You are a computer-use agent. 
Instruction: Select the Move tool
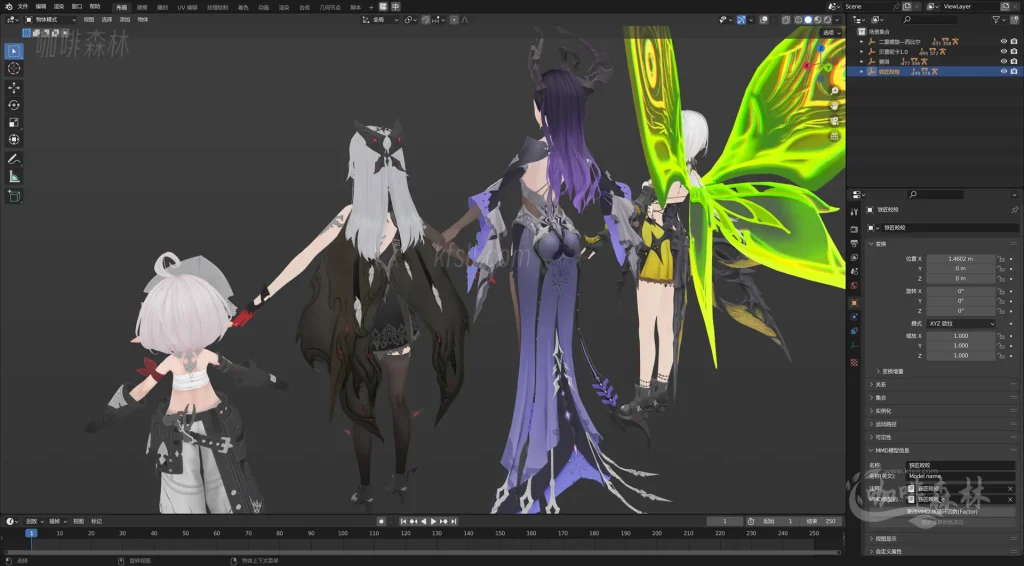tap(14, 87)
